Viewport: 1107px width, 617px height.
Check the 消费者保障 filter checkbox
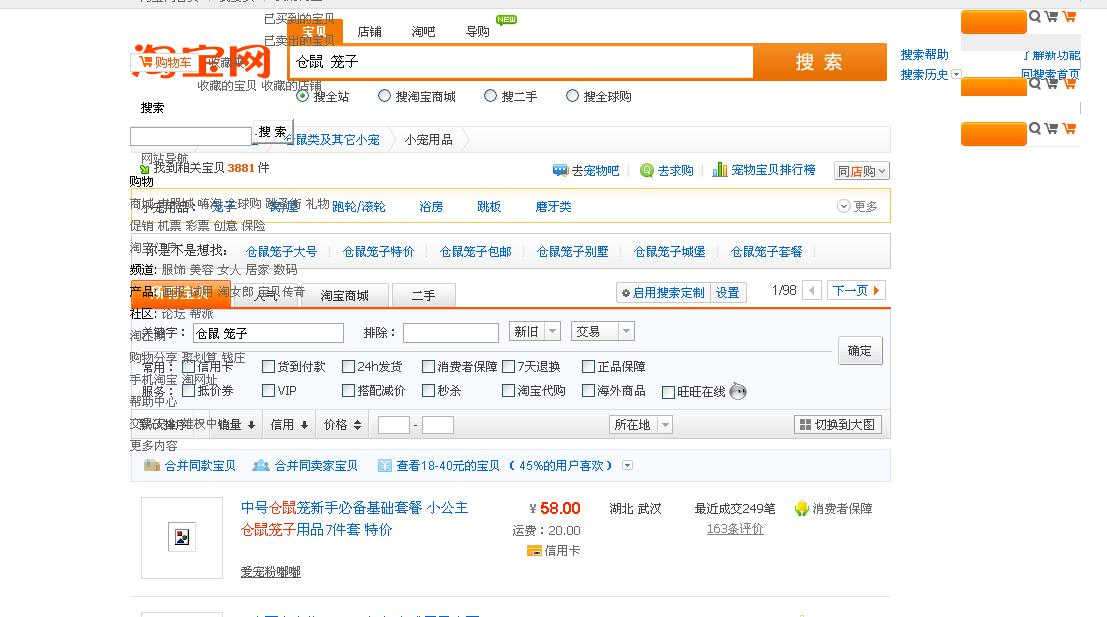(x=428, y=366)
